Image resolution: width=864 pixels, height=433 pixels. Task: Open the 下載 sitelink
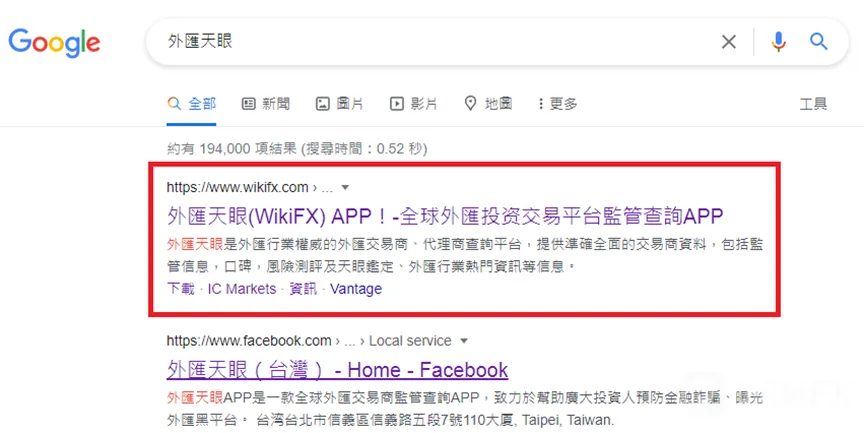(x=181, y=289)
